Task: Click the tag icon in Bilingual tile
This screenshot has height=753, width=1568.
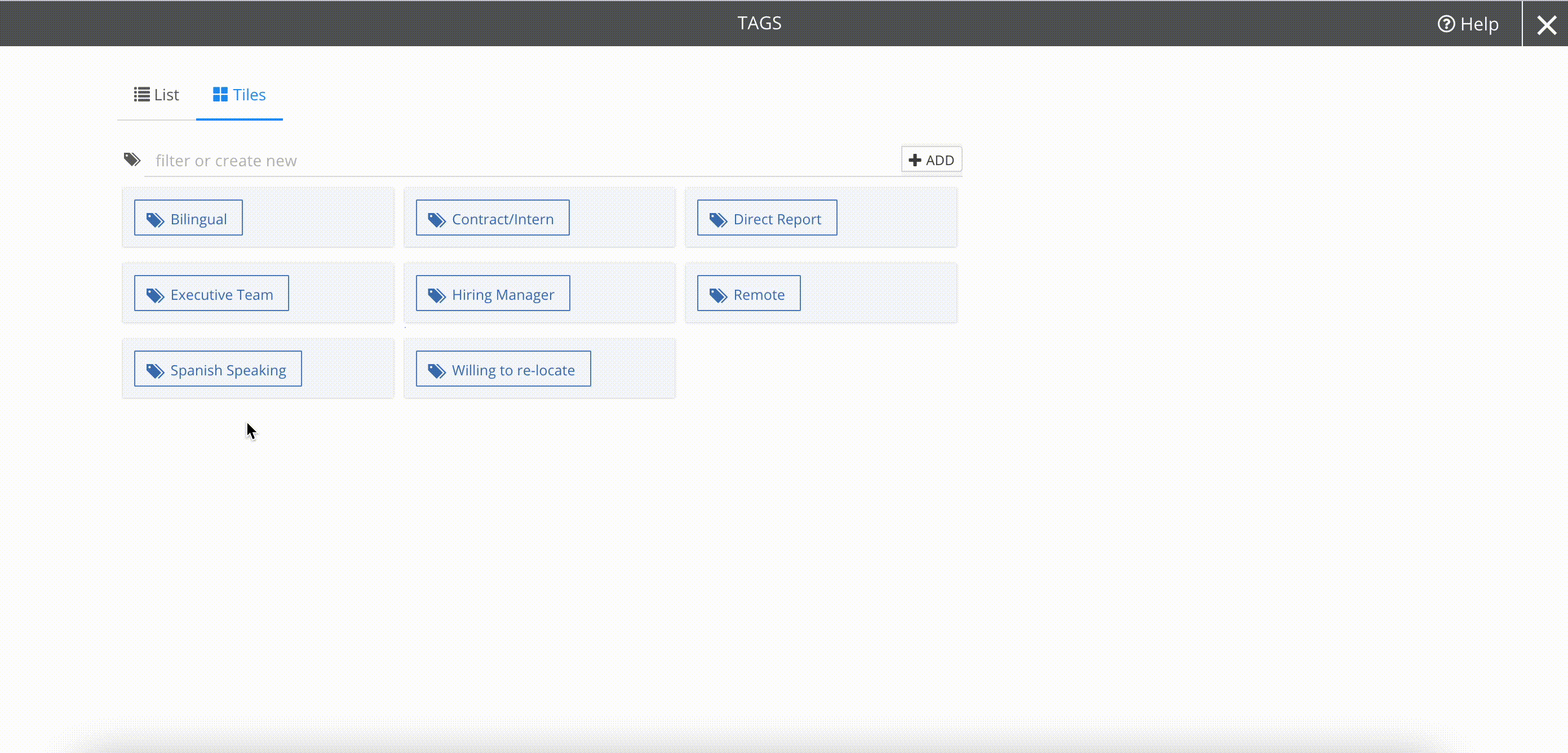Action: pyautogui.click(x=155, y=220)
